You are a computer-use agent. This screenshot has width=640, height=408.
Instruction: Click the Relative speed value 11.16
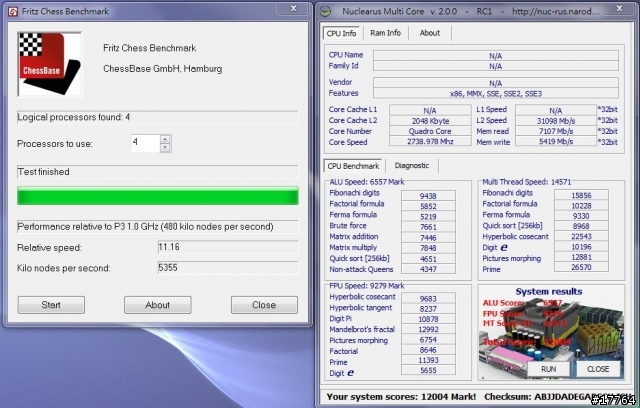click(228, 247)
